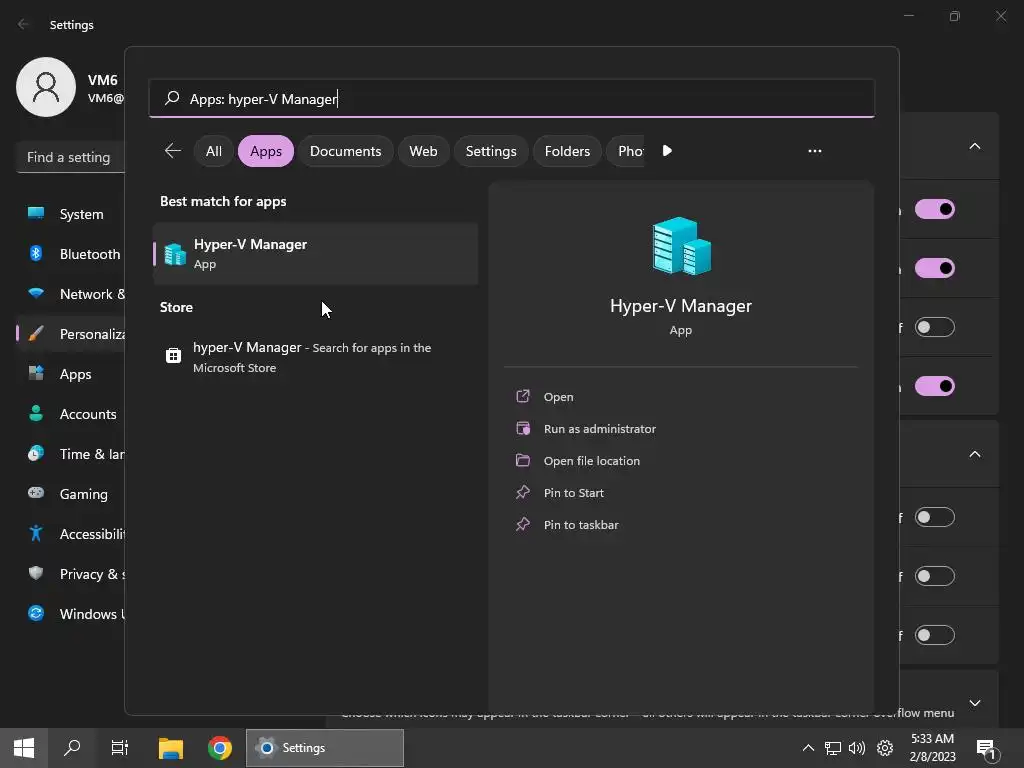Image resolution: width=1024 pixels, height=768 pixels.
Task: Open file location of Hyper-V Manager
Action: point(592,460)
